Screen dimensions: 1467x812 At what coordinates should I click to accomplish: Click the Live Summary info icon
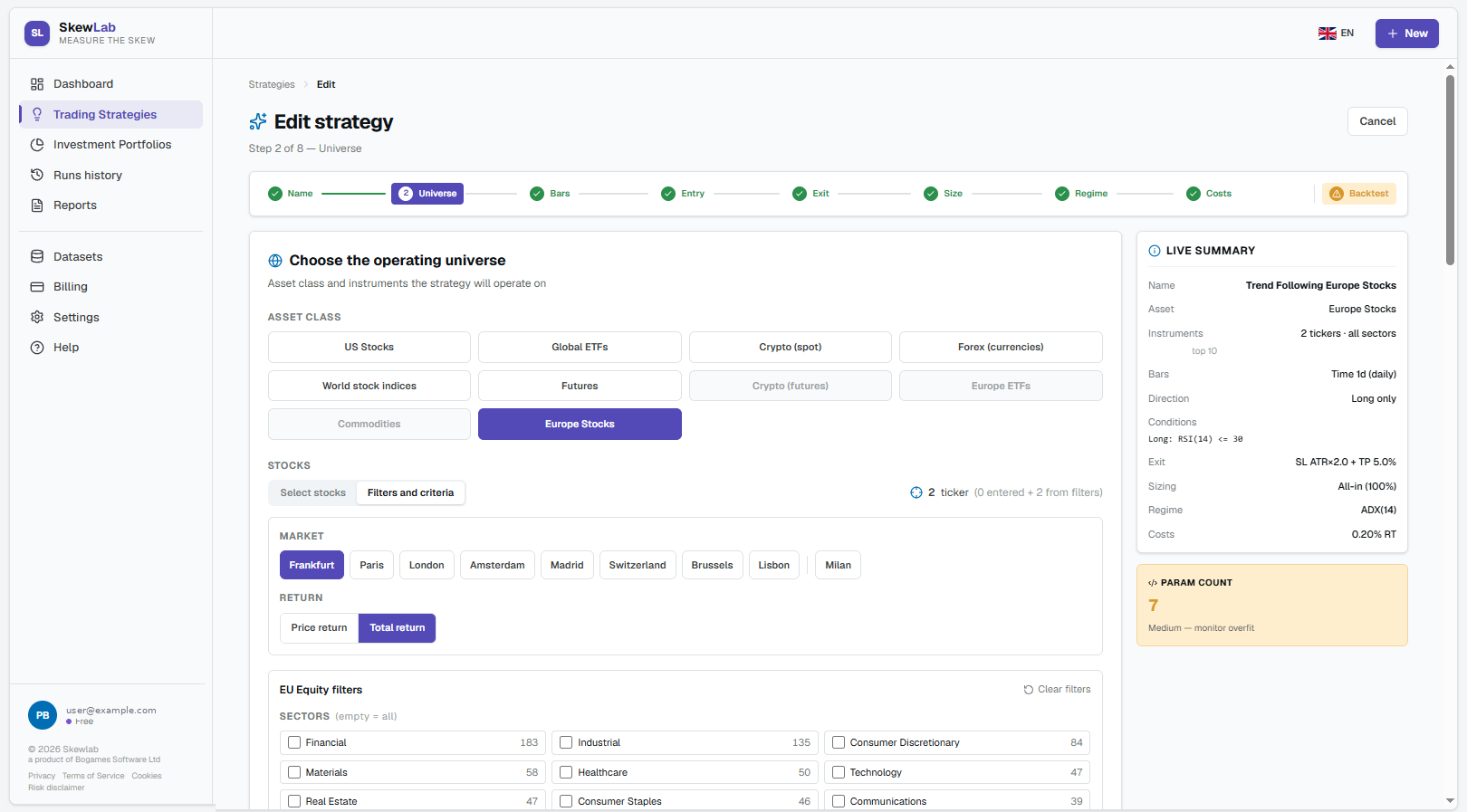[x=1155, y=251]
